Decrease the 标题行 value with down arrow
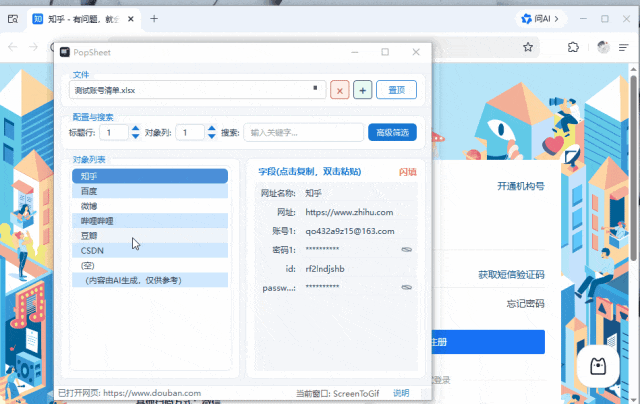640x404 pixels. click(x=136, y=136)
